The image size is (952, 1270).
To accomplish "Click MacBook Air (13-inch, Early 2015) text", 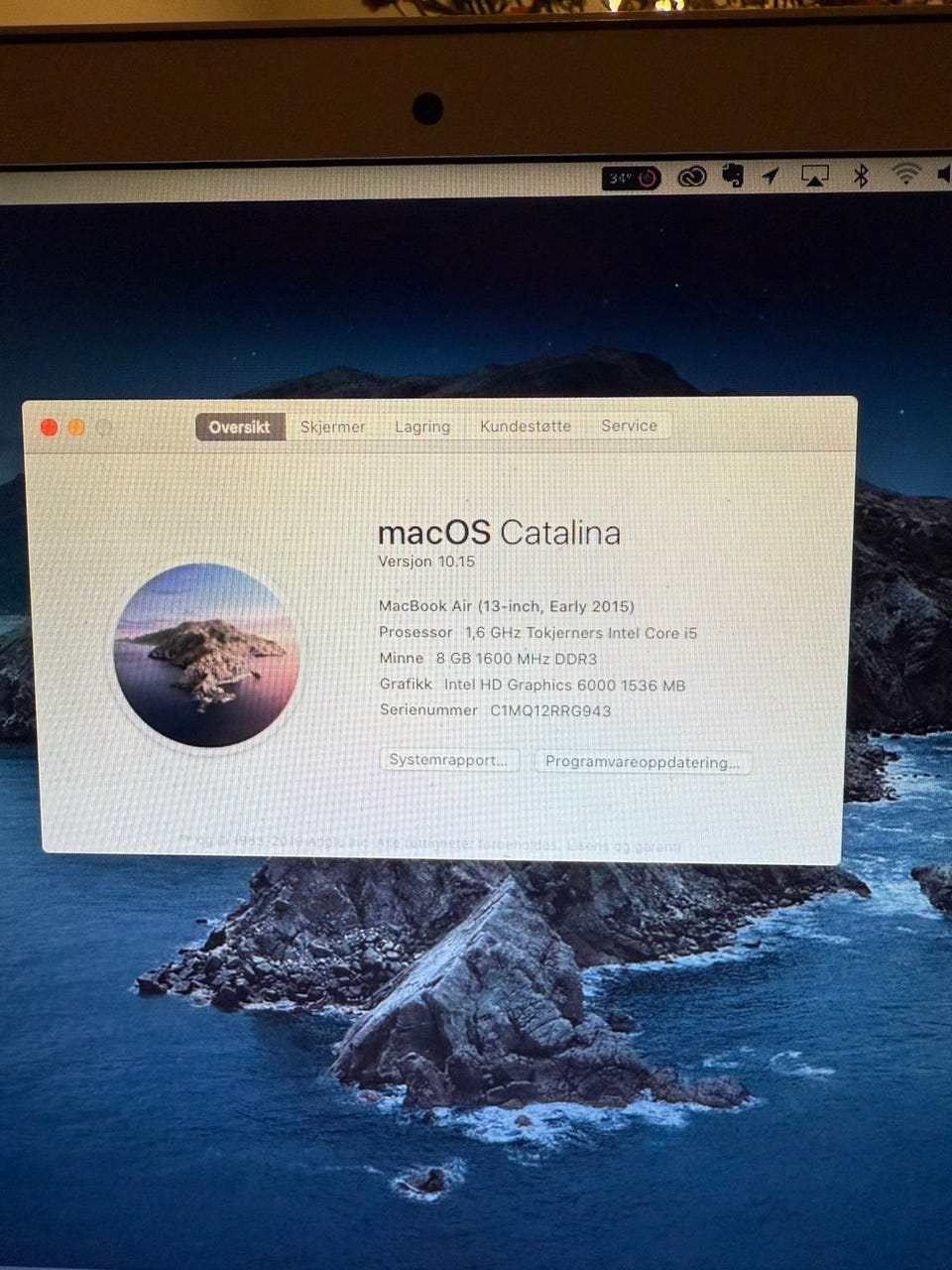I will 507,606.
